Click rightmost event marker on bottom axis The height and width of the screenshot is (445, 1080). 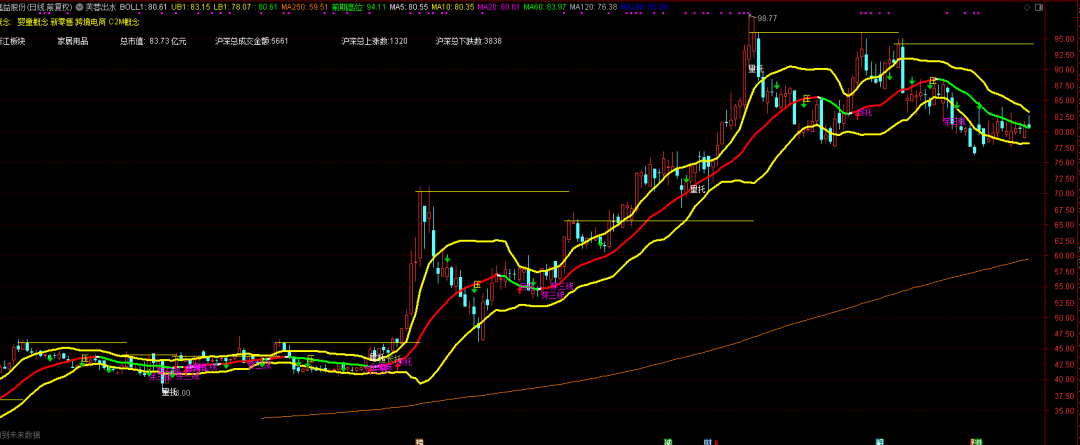point(976,441)
